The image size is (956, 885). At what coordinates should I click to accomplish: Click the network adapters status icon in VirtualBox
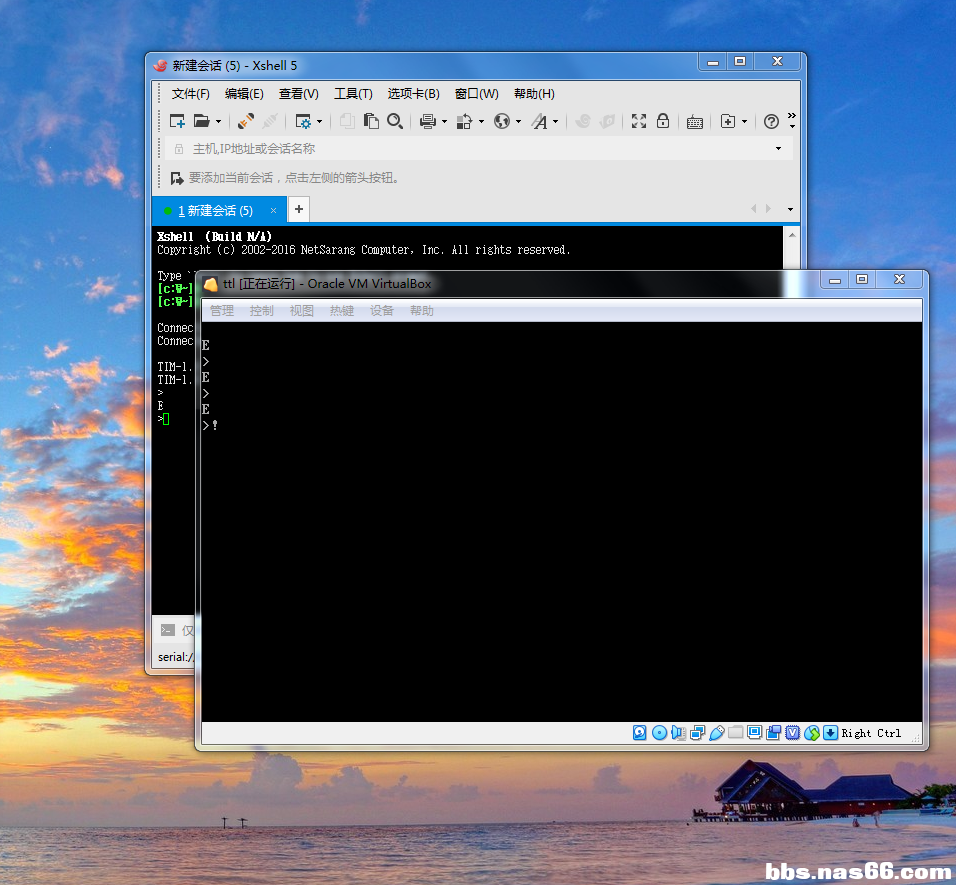697,733
